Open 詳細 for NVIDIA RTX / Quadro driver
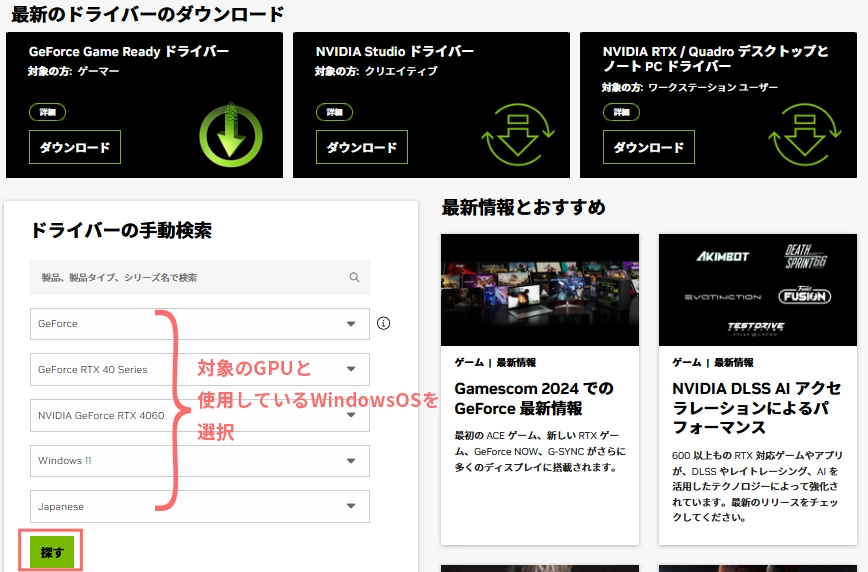Image resolution: width=868 pixels, height=572 pixels. pos(621,112)
